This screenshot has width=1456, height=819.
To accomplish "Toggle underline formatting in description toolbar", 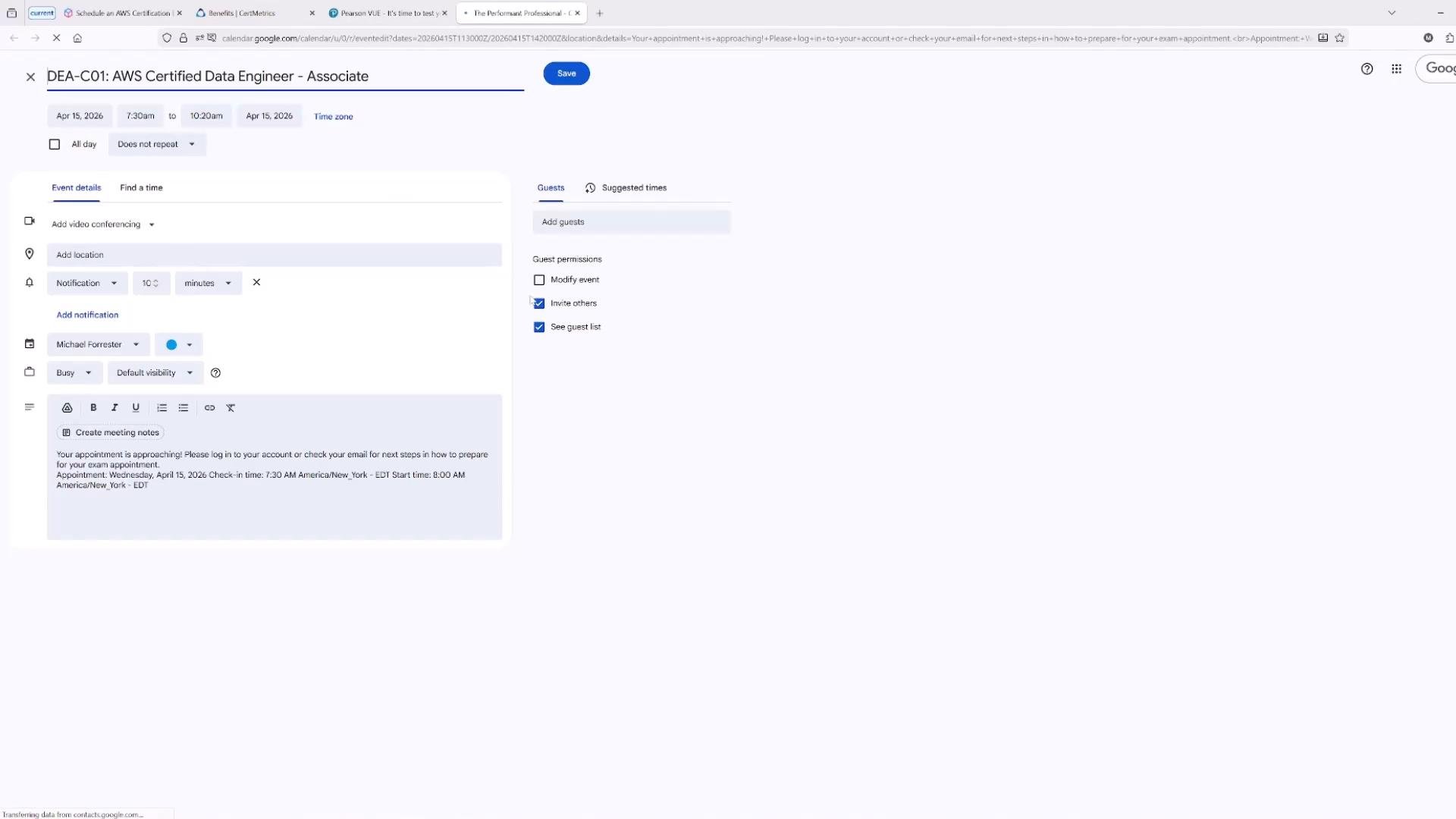I will pyautogui.click(x=136, y=408).
